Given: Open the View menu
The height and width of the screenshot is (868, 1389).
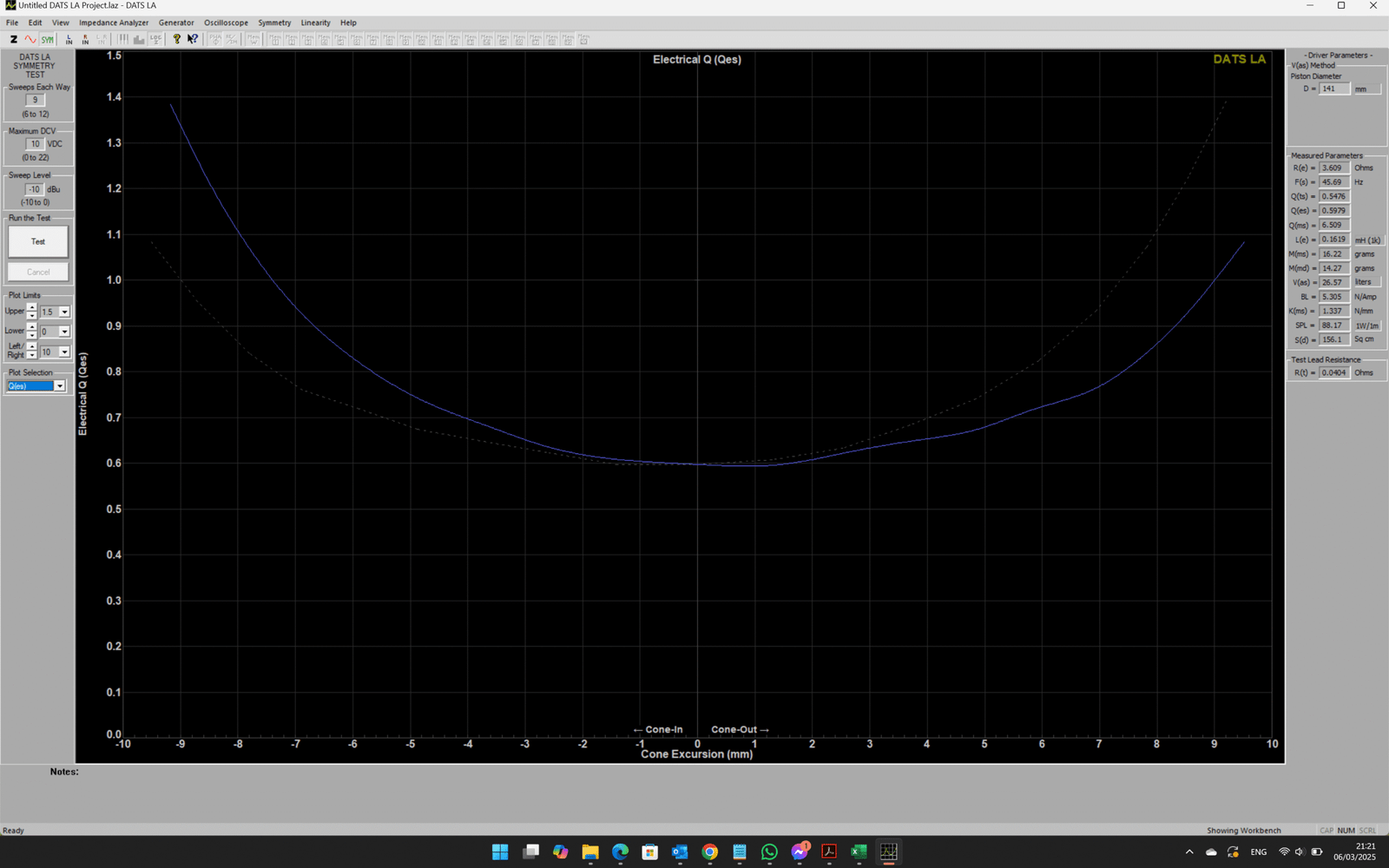Looking at the screenshot, I should tap(61, 23).
